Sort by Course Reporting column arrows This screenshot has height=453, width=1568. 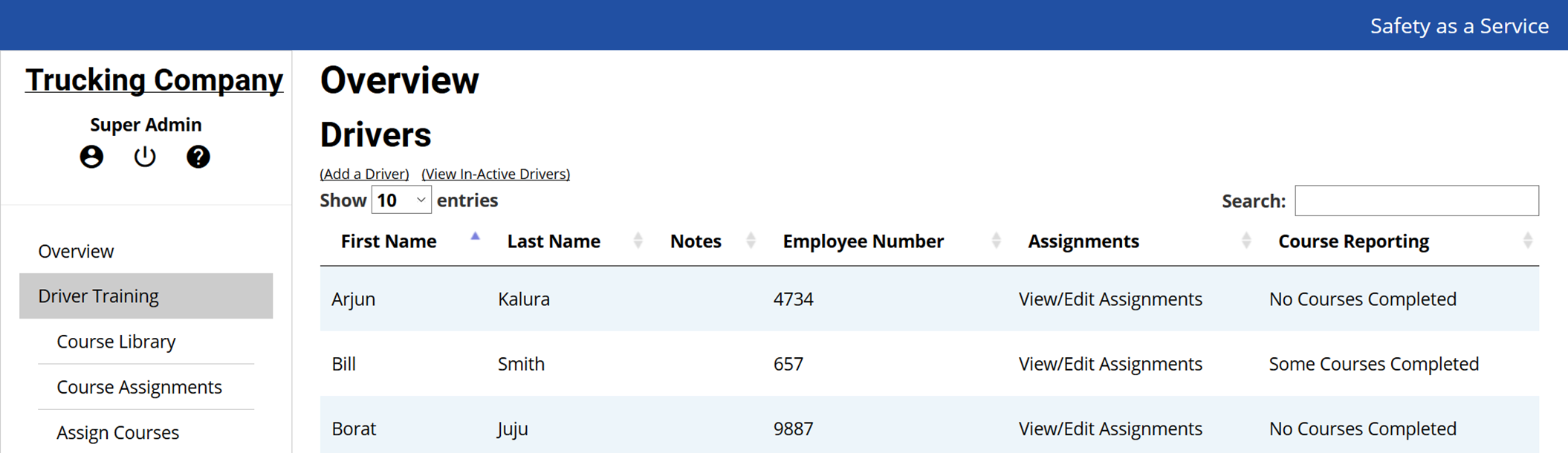tap(1527, 241)
